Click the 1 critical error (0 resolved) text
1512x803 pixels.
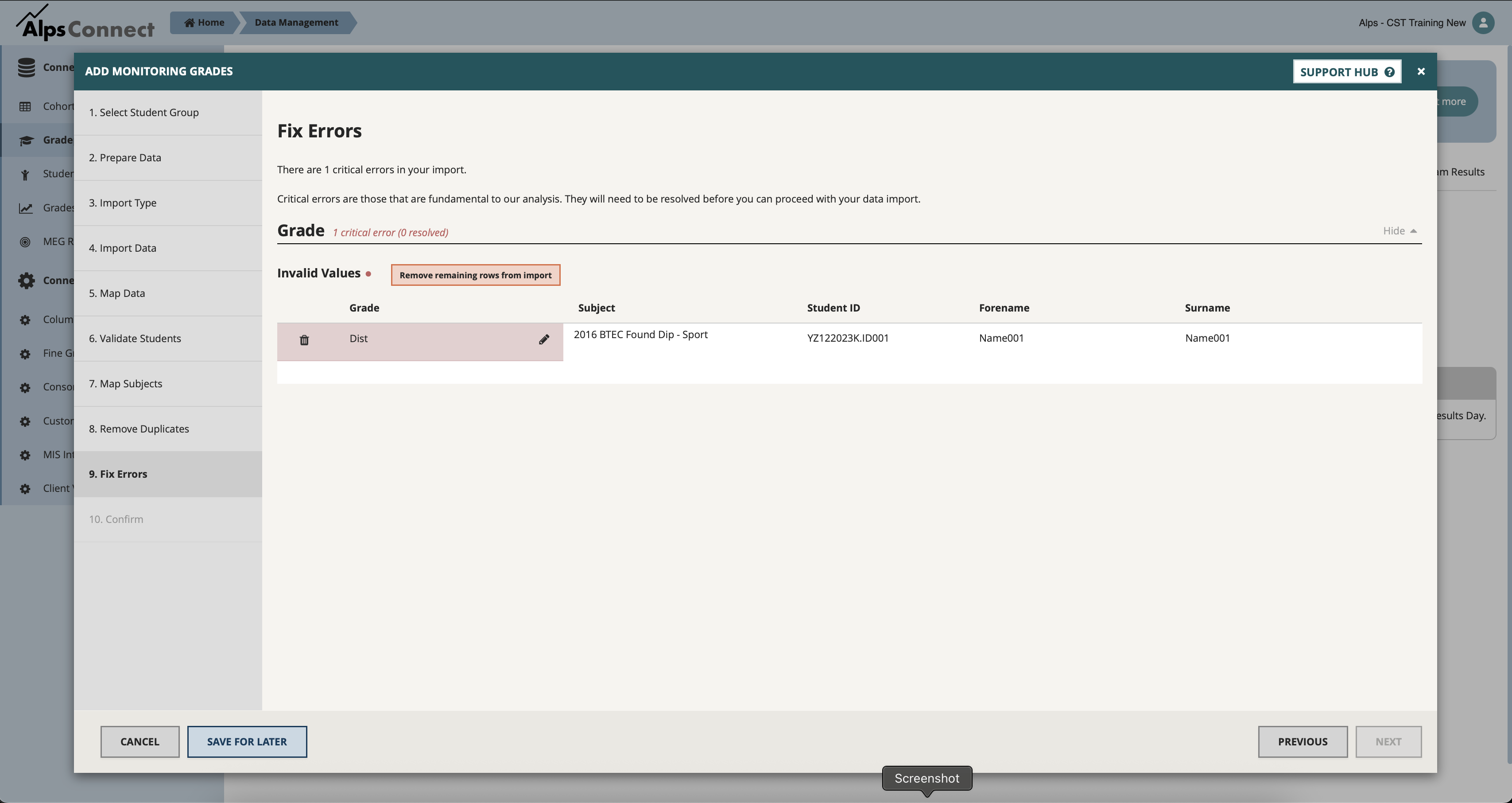390,233
